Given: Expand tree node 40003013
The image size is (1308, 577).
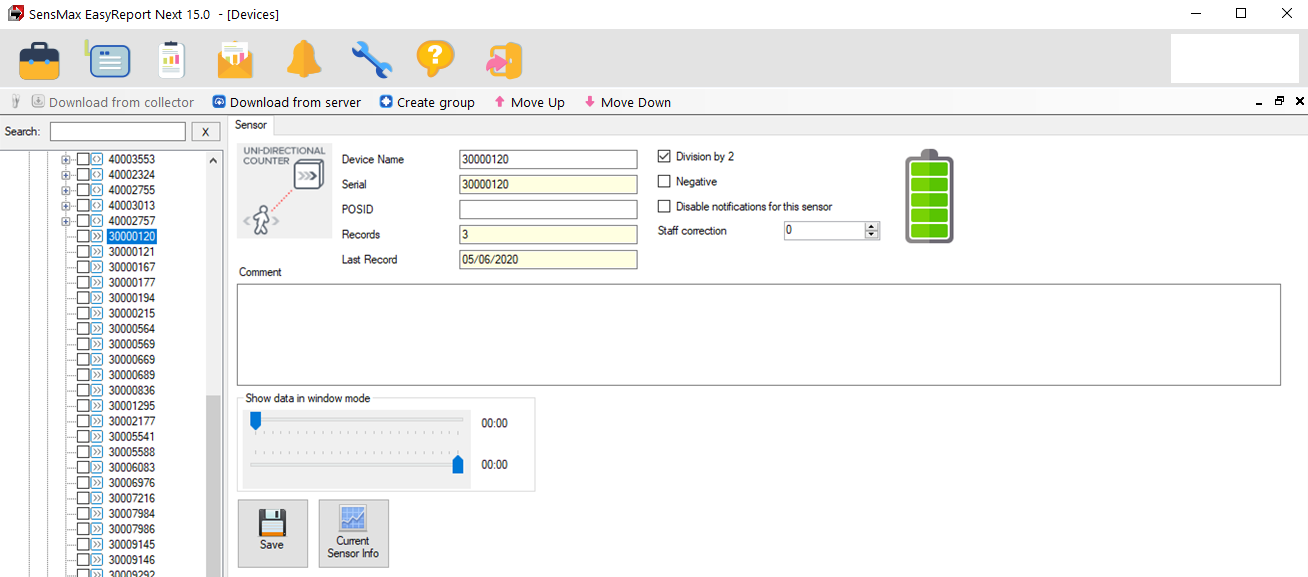Looking at the screenshot, I should click(x=66, y=205).
